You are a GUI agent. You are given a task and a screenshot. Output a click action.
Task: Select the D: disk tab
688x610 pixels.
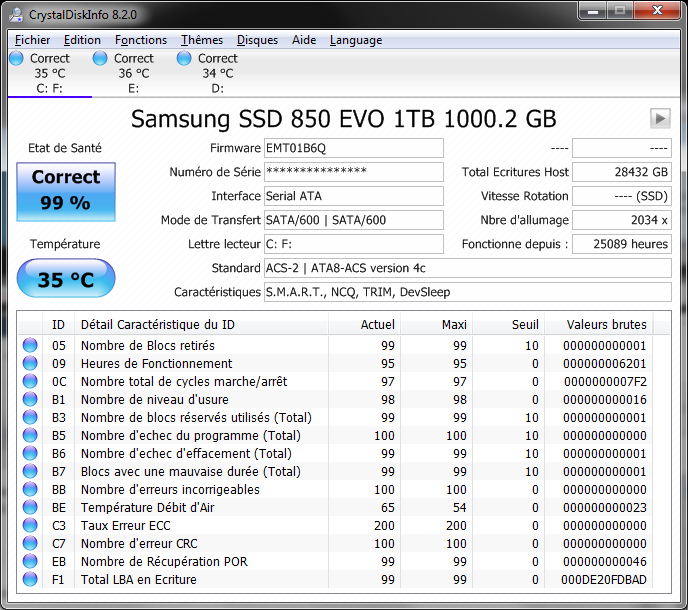click(218, 73)
